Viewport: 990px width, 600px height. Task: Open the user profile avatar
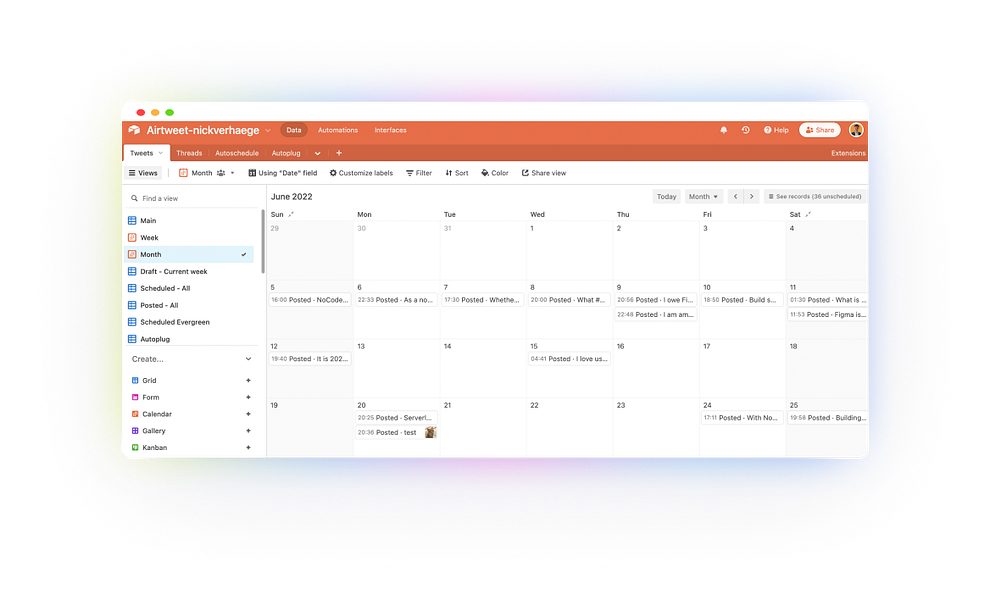(856, 130)
